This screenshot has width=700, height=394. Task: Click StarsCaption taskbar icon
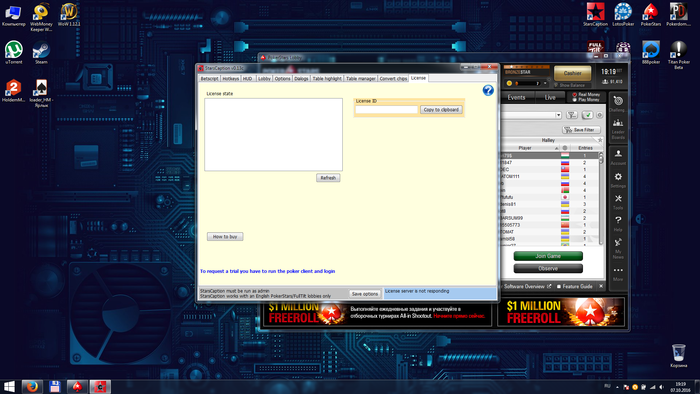coord(100,386)
